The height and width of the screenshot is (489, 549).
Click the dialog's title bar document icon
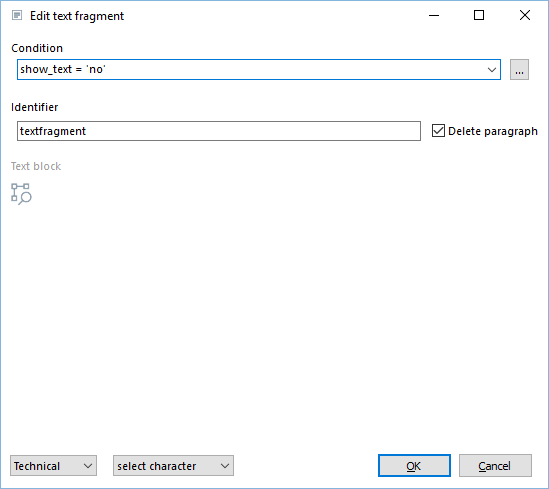coord(17,15)
